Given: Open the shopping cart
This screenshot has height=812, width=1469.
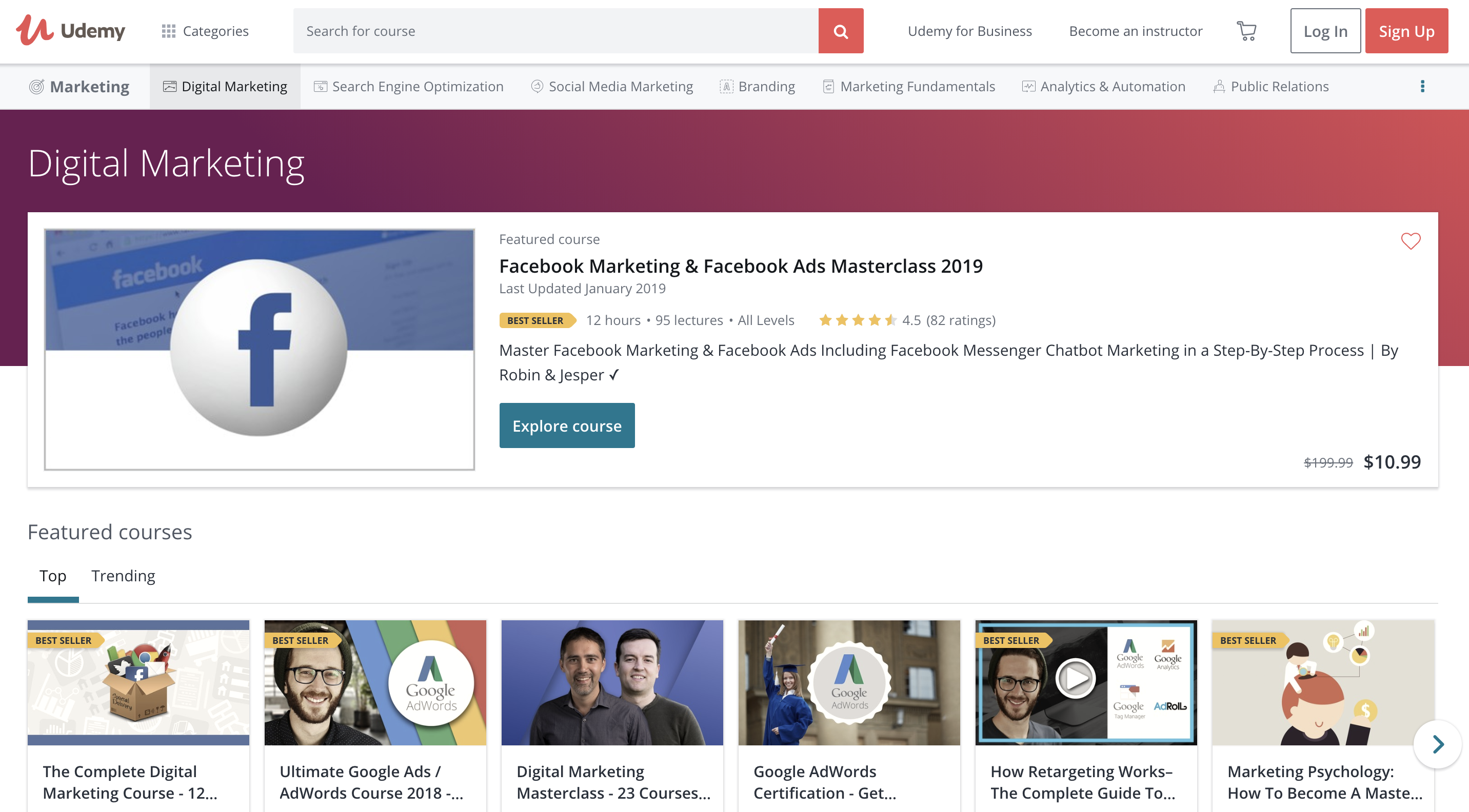Looking at the screenshot, I should click(1246, 31).
